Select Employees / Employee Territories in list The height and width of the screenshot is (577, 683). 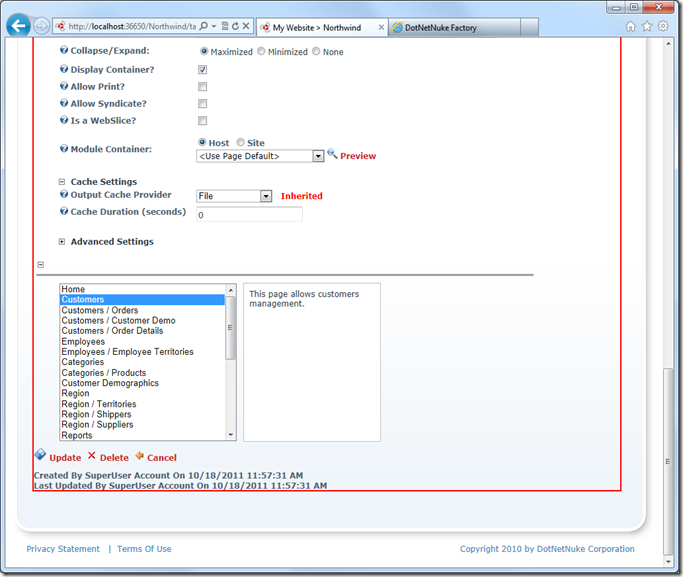(x=142, y=352)
